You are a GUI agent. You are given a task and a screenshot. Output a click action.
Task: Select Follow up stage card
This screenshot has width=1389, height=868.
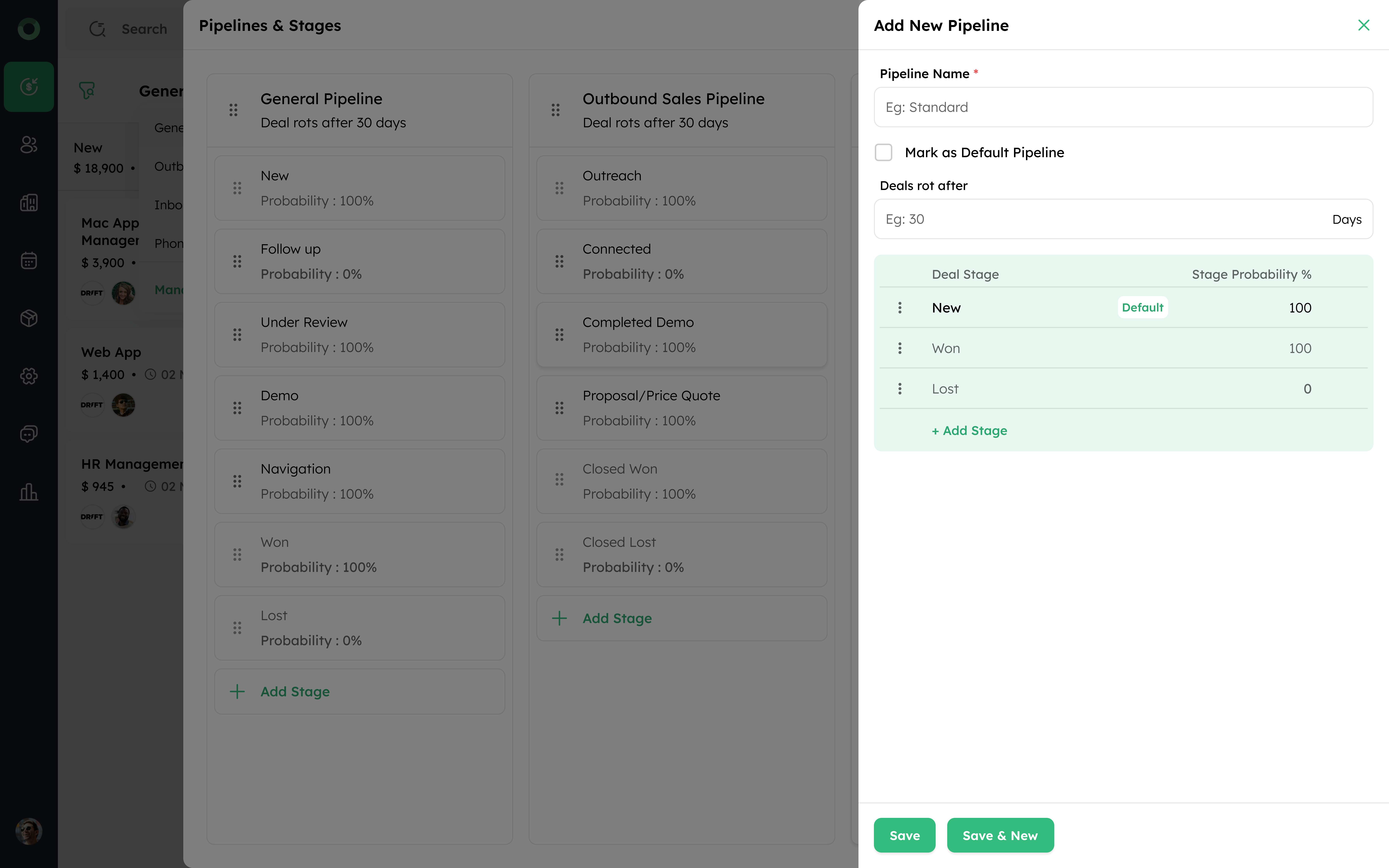360,262
